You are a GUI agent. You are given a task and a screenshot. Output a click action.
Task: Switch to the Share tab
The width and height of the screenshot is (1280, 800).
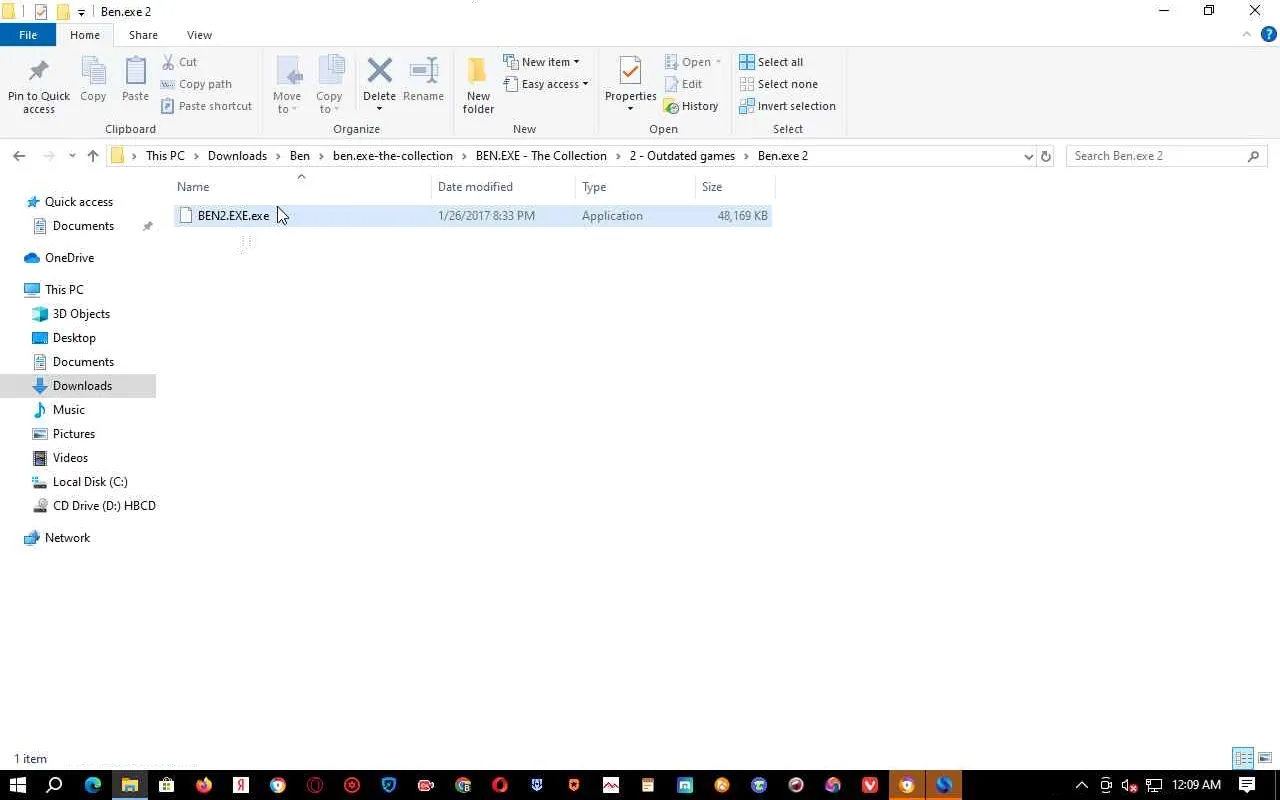(143, 35)
